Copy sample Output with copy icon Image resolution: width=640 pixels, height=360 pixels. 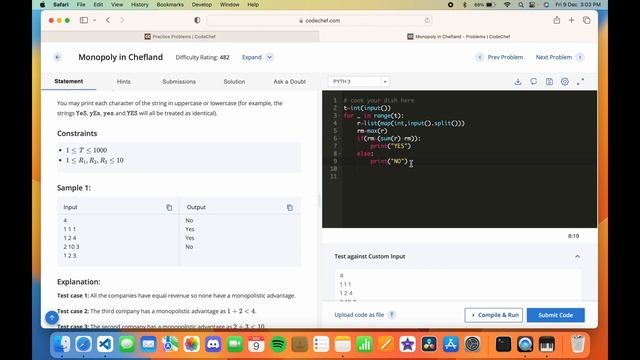[290, 207]
